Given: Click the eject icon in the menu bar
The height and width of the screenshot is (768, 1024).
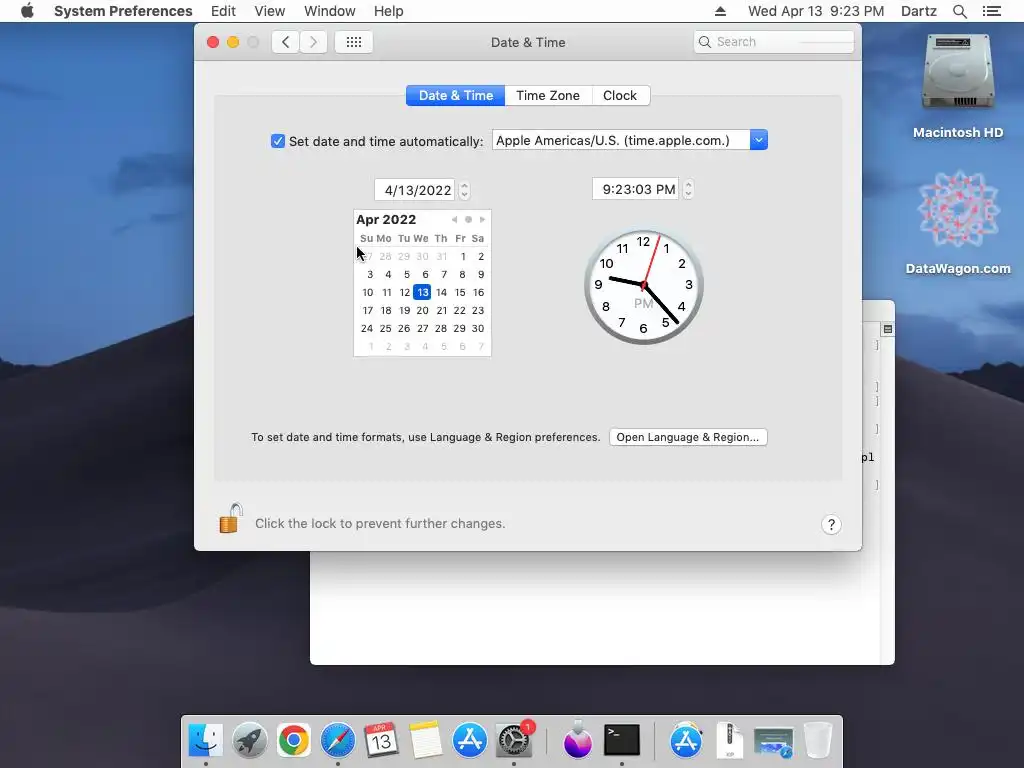Looking at the screenshot, I should [720, 11].
